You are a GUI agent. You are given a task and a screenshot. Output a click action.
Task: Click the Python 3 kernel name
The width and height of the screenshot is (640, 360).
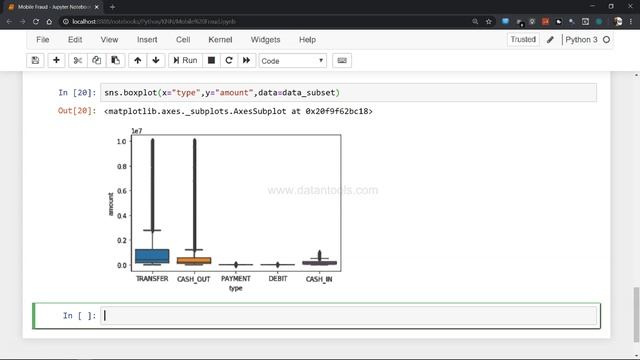point(581,40)
